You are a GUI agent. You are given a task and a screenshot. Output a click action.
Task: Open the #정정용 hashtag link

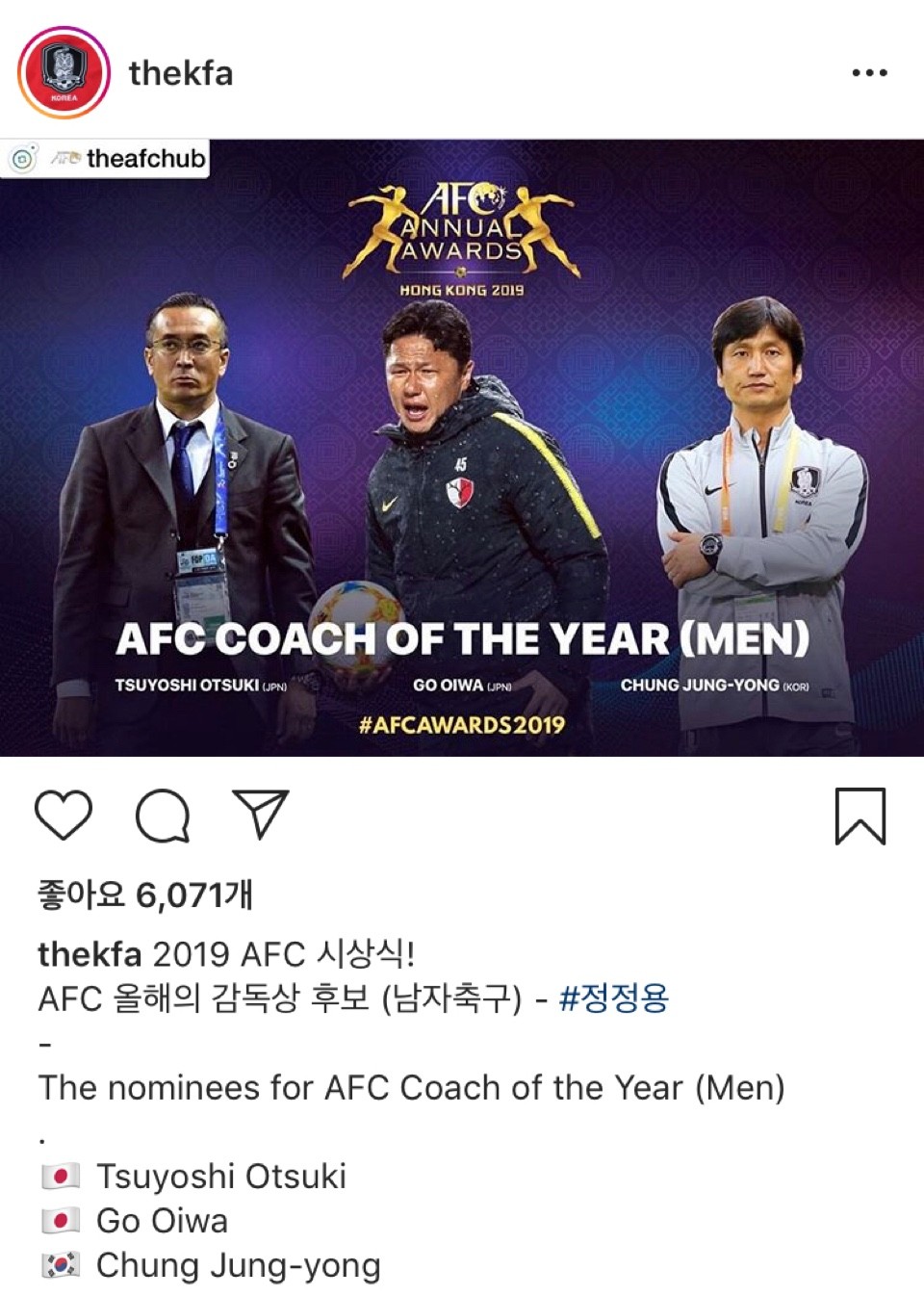[613, 998]
